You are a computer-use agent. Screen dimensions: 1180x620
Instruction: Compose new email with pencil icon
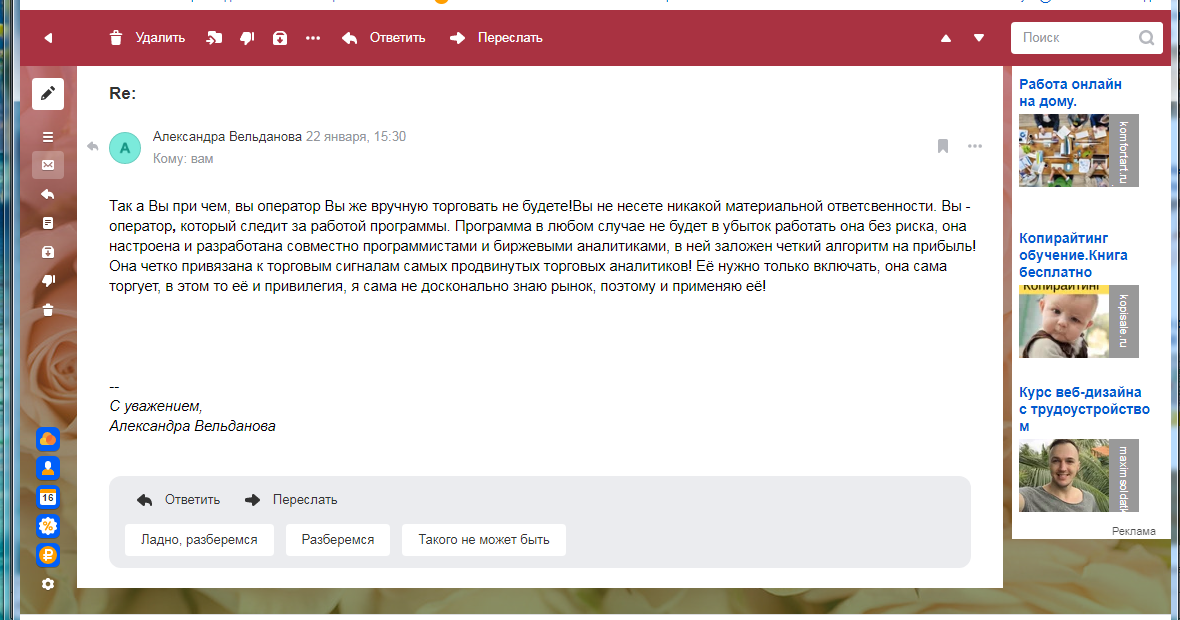(48, 93)
